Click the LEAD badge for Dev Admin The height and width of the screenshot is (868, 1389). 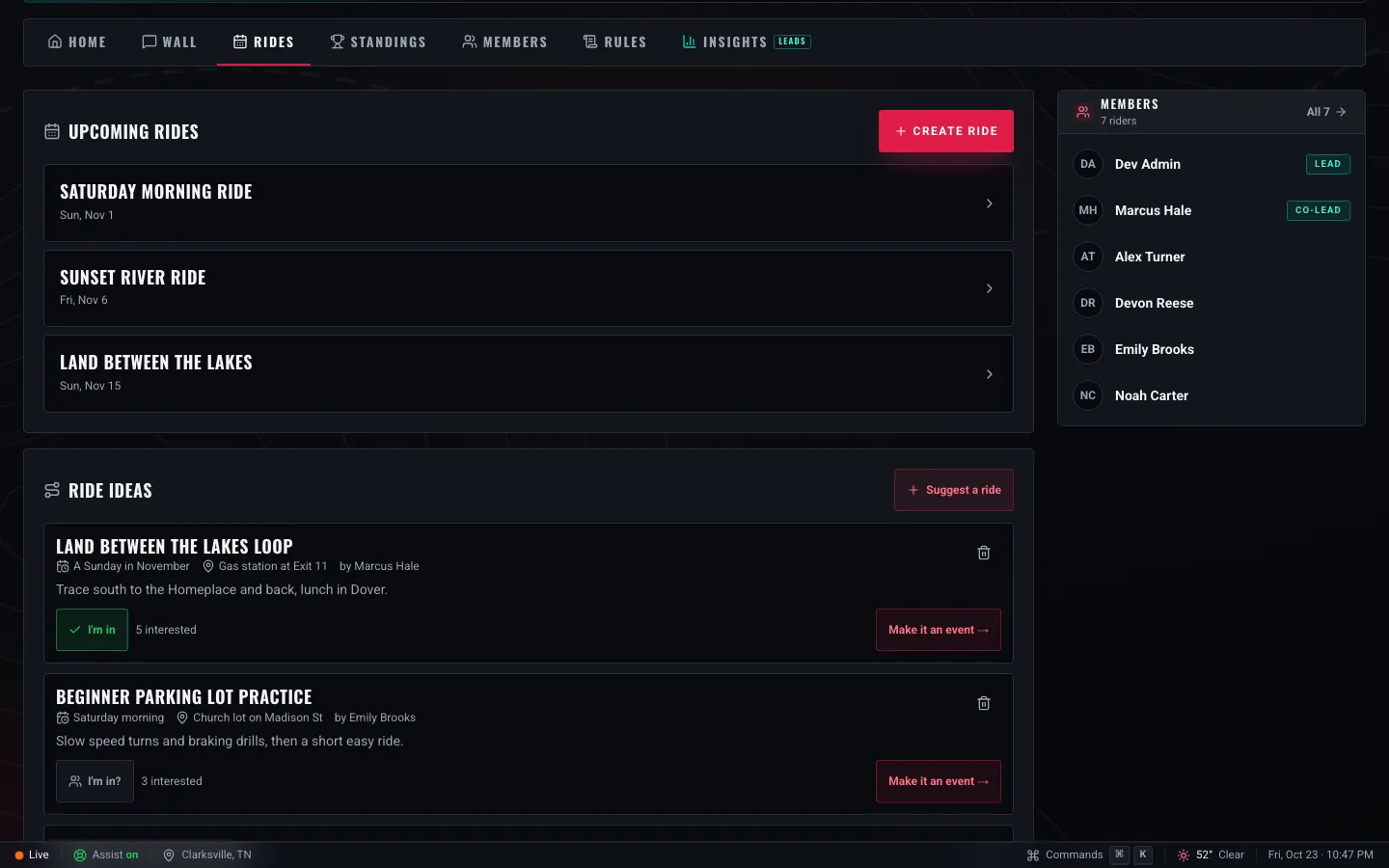click(x=1328, y=164)
